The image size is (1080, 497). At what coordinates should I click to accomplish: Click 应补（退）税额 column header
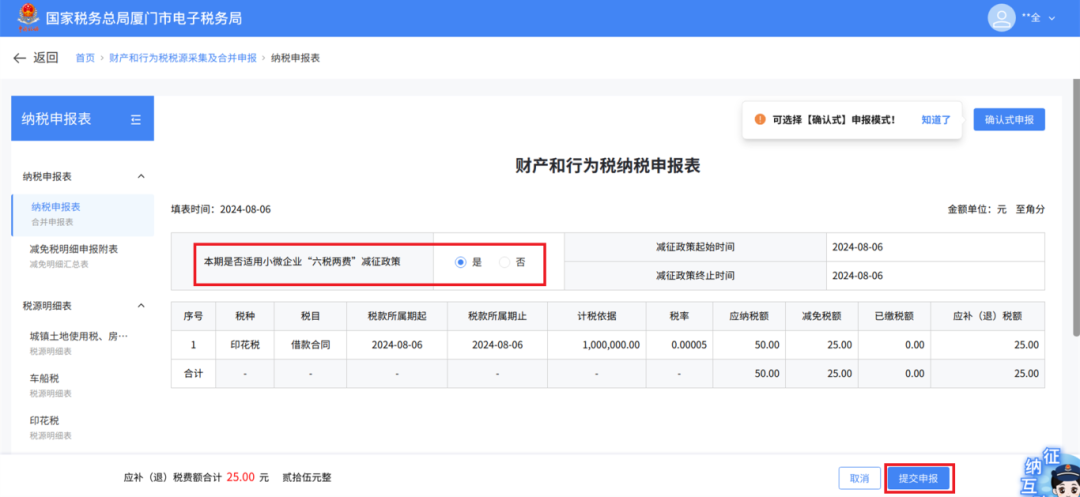coord(988,316)
